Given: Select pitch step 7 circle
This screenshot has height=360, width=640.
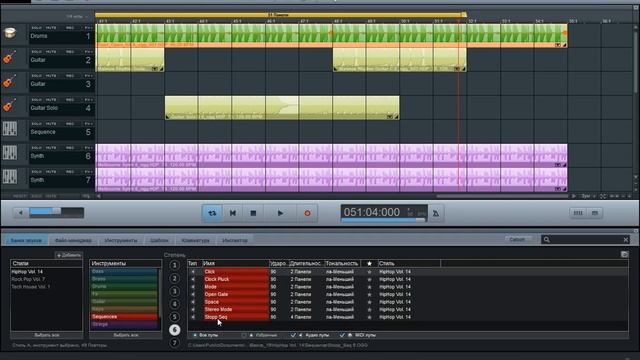Looking at the screenshot, I should coord(175,342).
